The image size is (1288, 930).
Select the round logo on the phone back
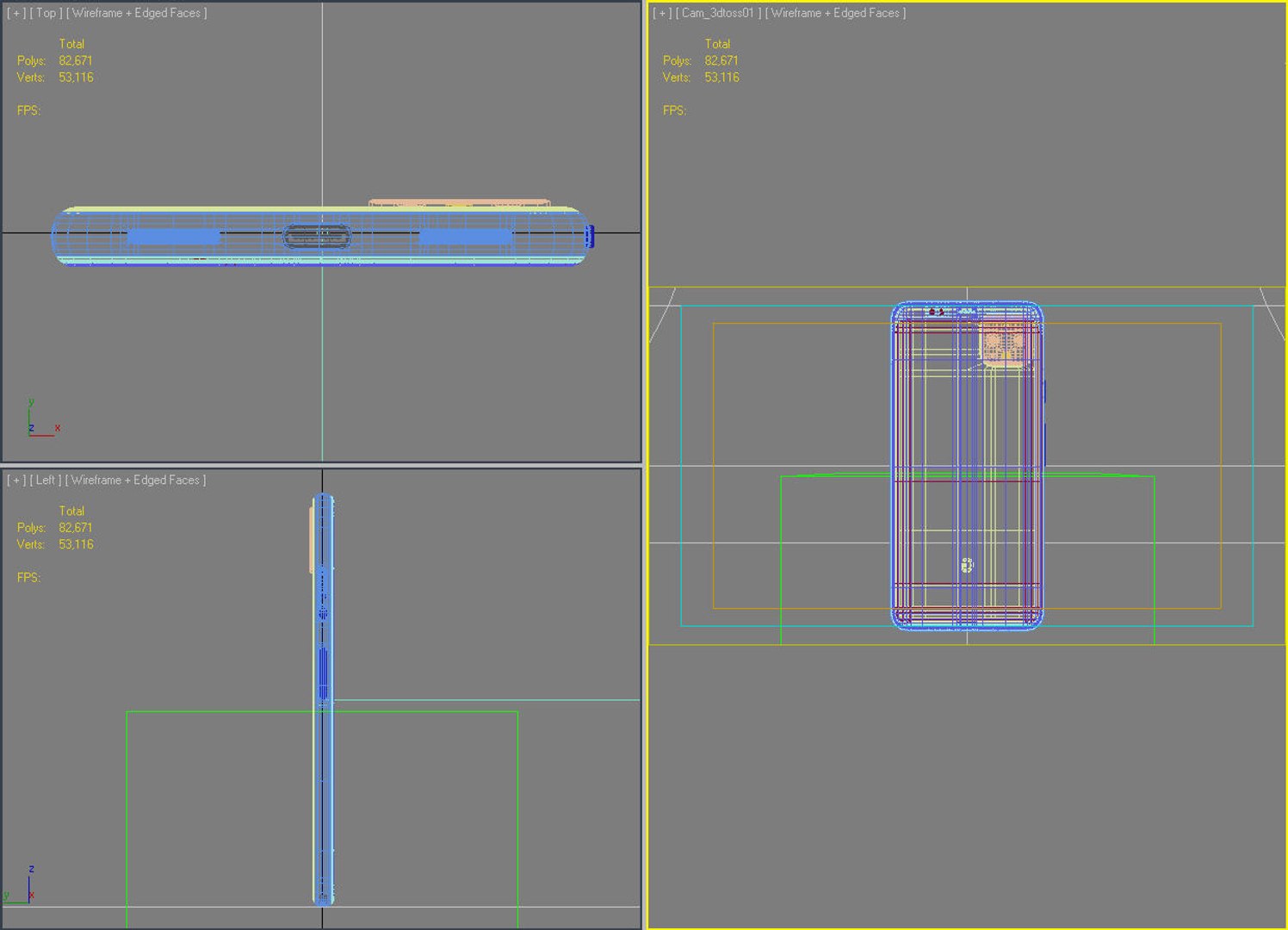967,565
